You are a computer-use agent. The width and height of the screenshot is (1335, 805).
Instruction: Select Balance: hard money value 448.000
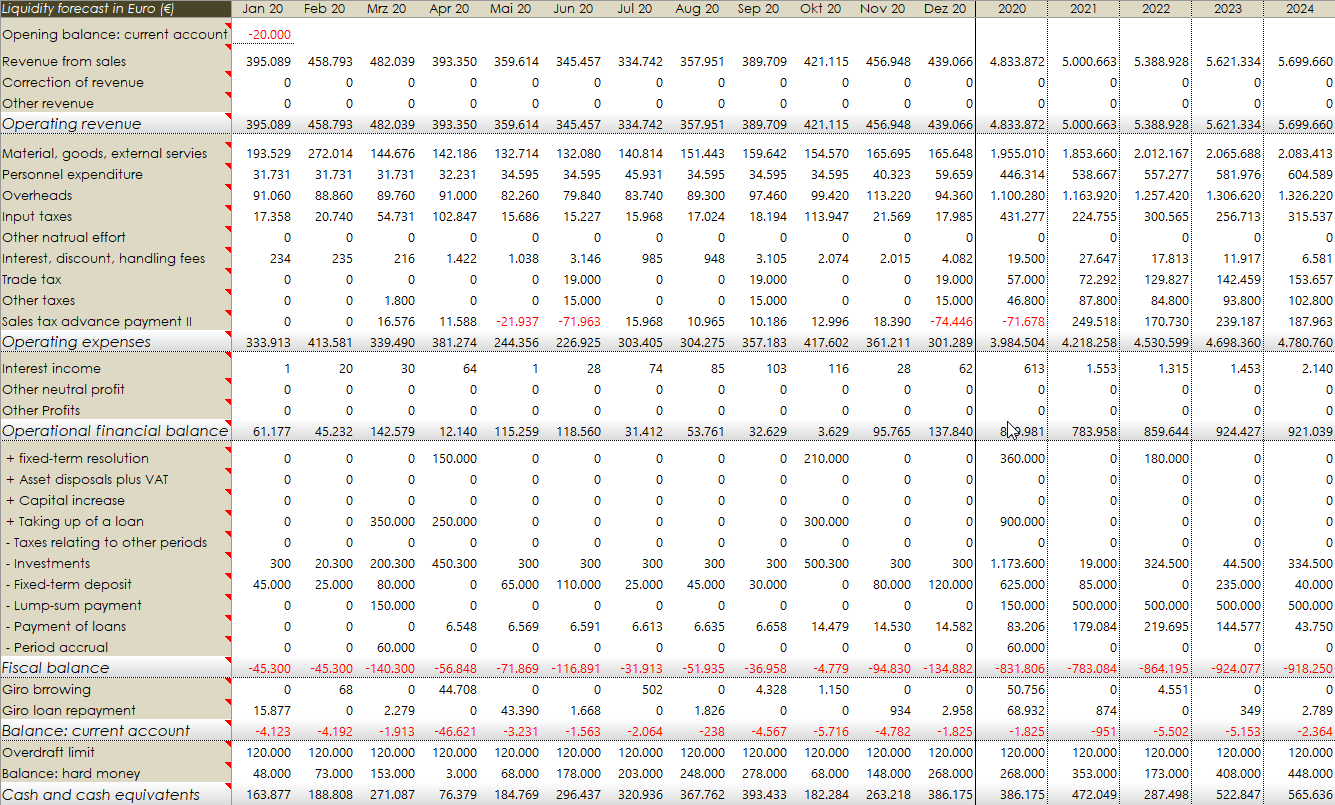[x=1310, y=773]
